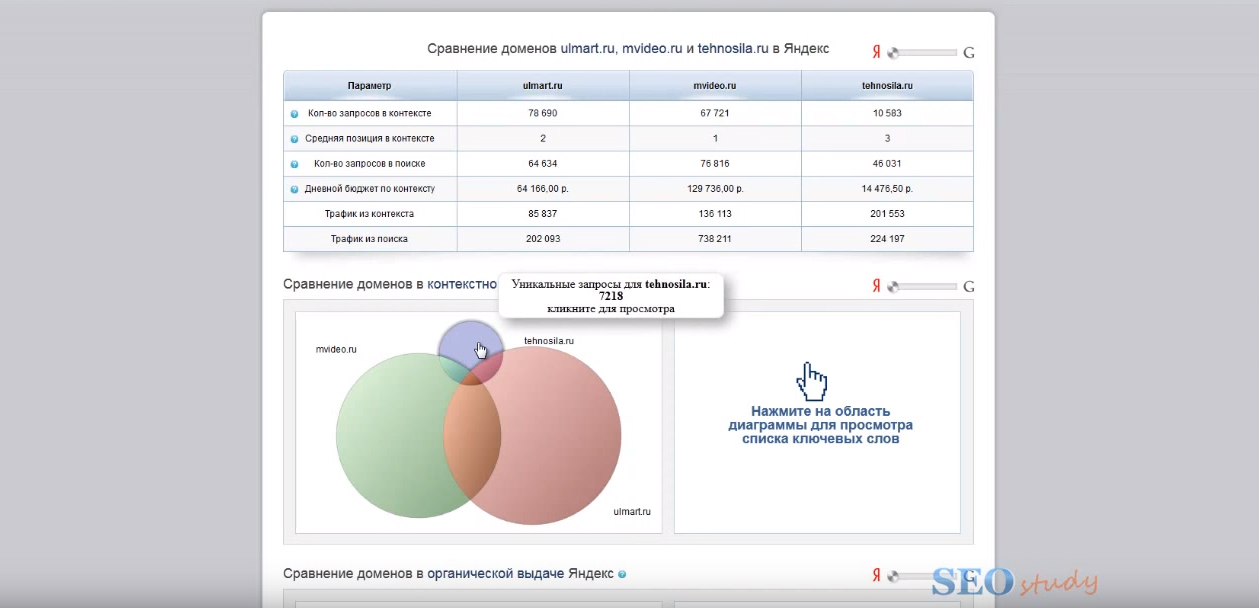The width and height of the screenshot is (1259, 608).
Task: Select the 'Дневной бюджет по контексту' row label
Action: (369, 189)
